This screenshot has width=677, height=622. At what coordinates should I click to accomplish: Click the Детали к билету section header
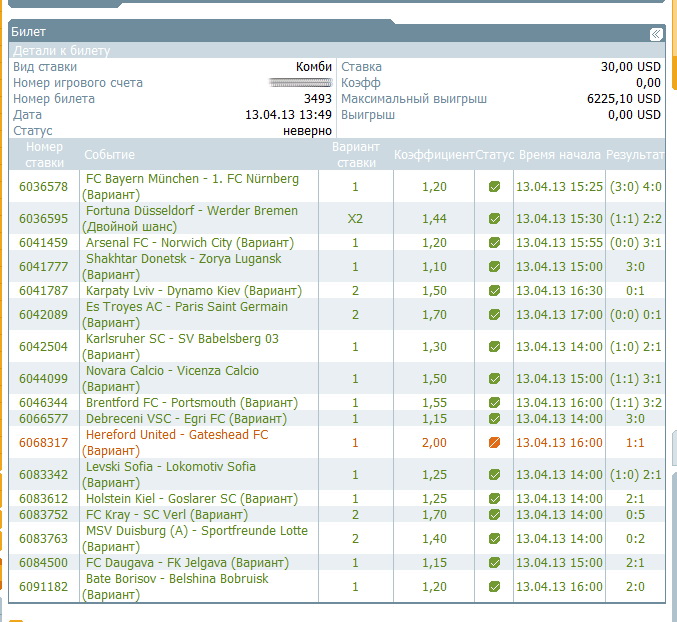pos(61,51)
